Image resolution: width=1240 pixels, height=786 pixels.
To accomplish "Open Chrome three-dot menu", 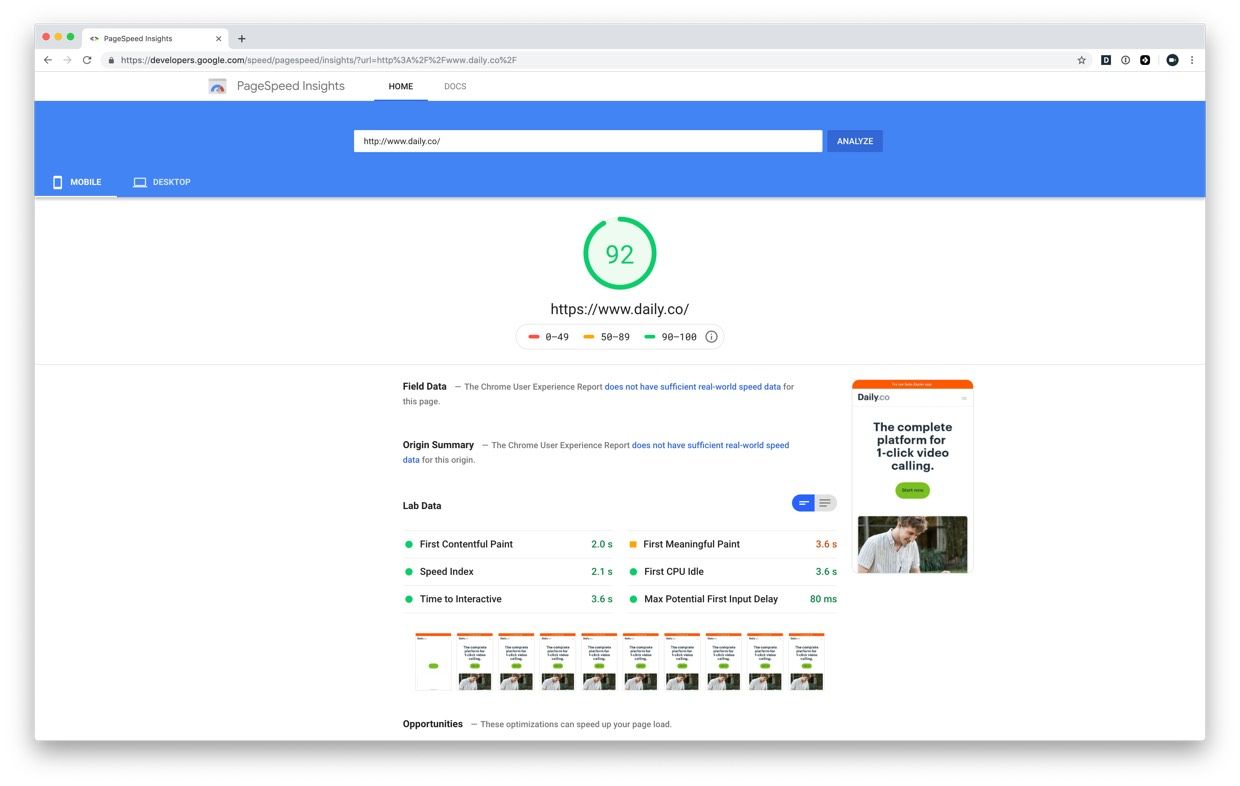I will 1192,60.
